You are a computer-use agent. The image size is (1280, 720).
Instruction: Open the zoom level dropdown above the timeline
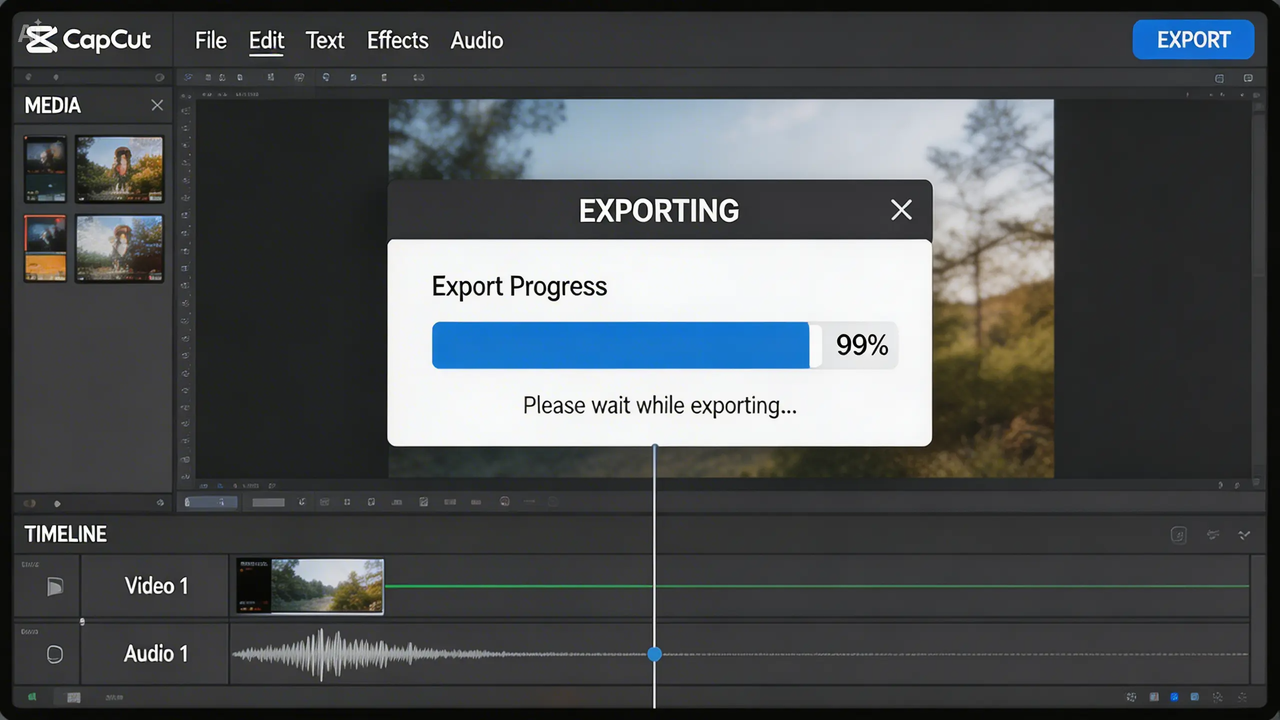pyautogui.click(x=210, y=501)
